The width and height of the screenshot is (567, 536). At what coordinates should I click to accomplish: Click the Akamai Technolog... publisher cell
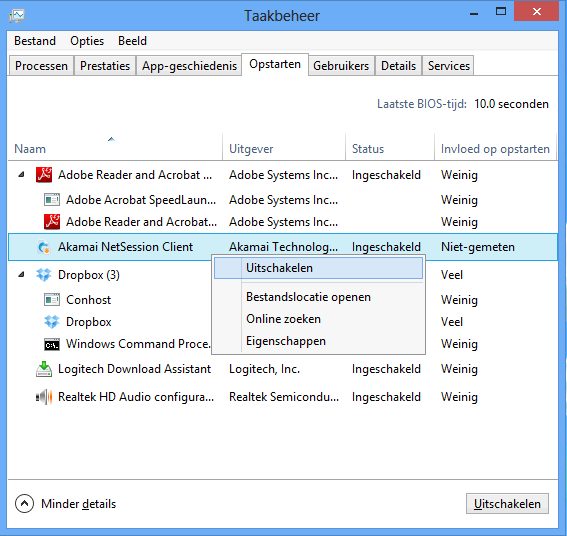[x=284, y=247]
